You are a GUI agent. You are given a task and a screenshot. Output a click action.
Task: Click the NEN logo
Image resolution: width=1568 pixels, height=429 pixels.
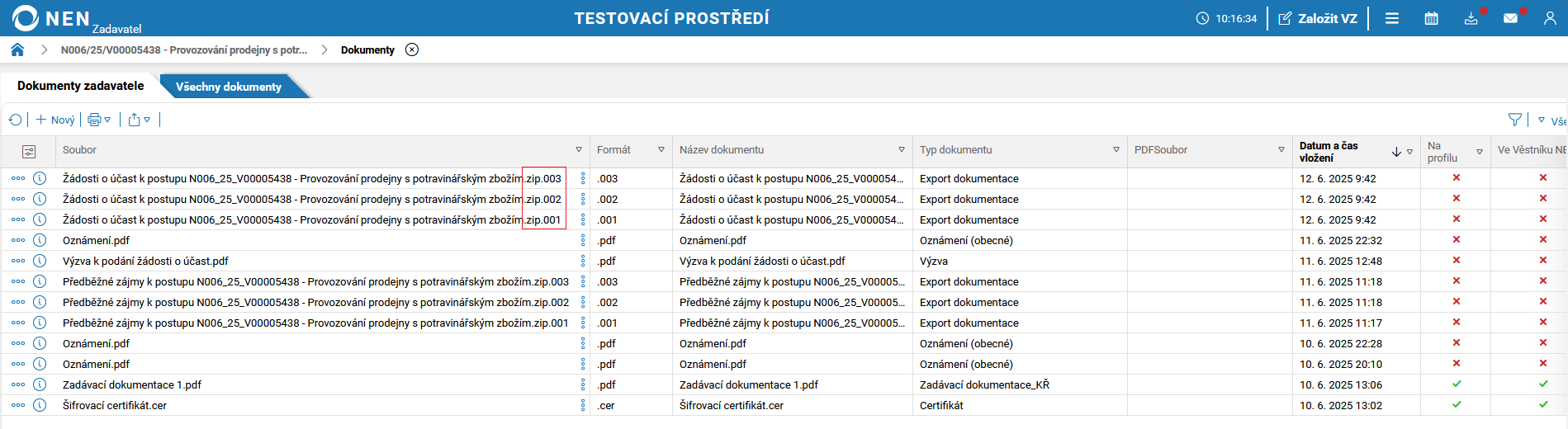[x=51, y=18]
